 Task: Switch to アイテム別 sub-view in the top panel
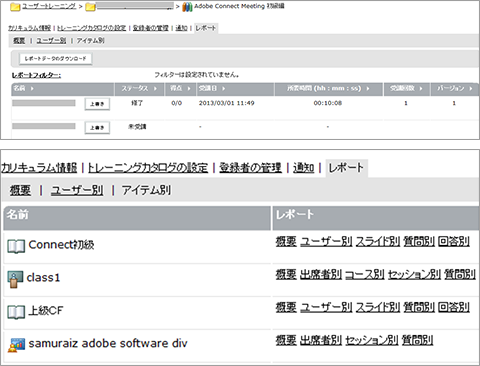(x=90, y=41)
